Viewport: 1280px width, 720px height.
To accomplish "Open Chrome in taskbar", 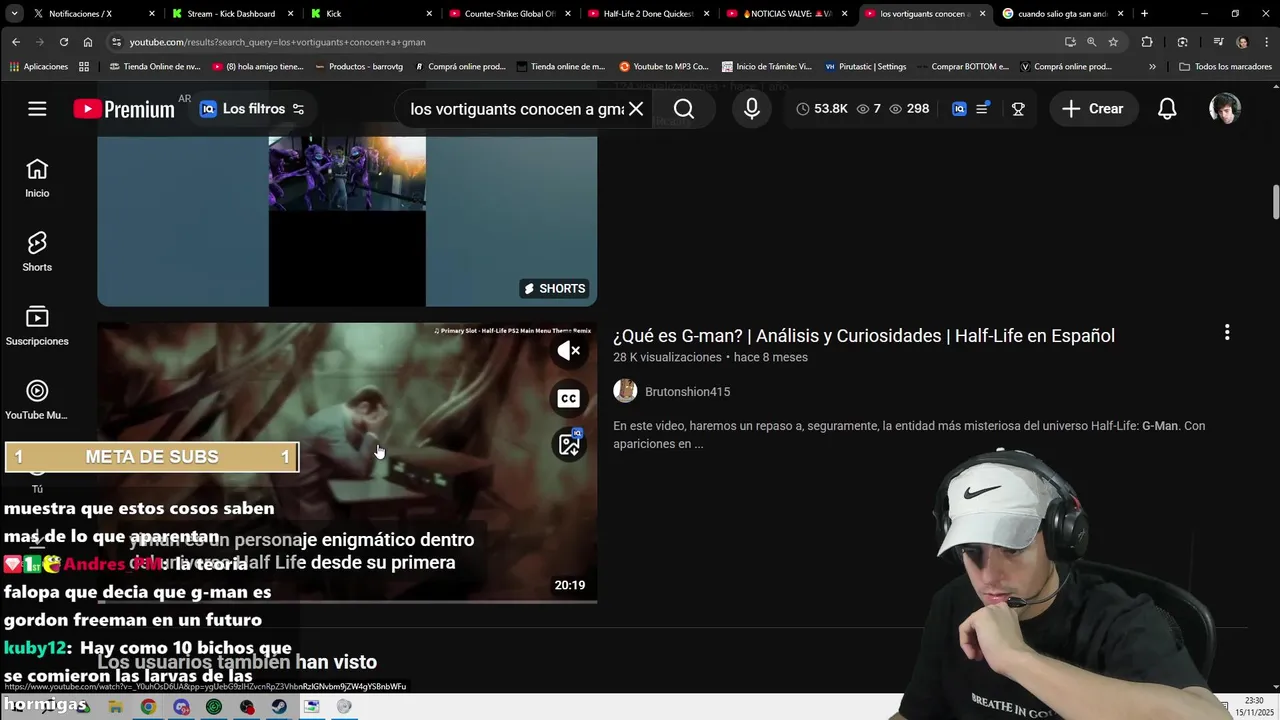I will point(148,707).
